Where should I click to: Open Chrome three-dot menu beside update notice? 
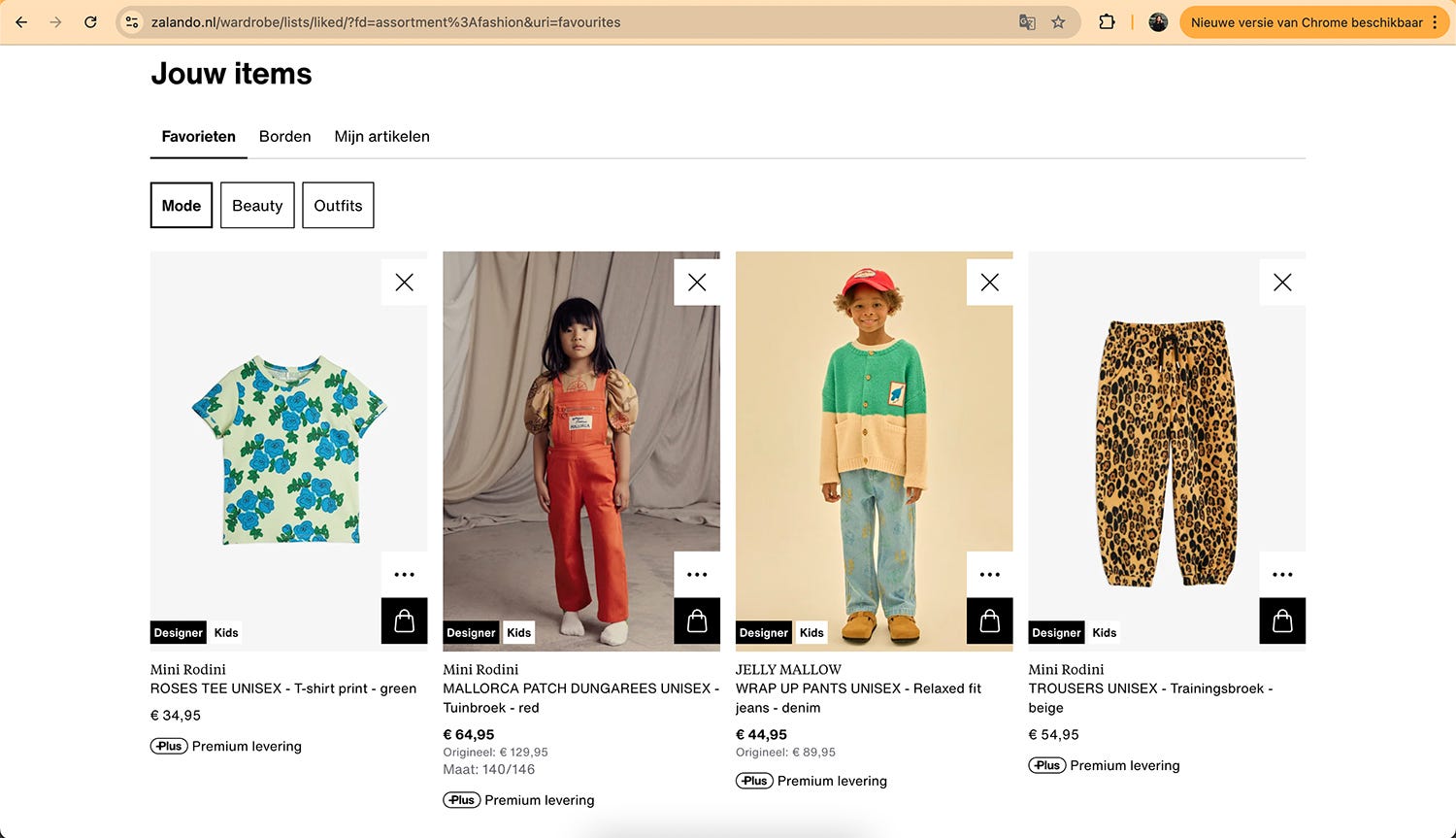1435,21
